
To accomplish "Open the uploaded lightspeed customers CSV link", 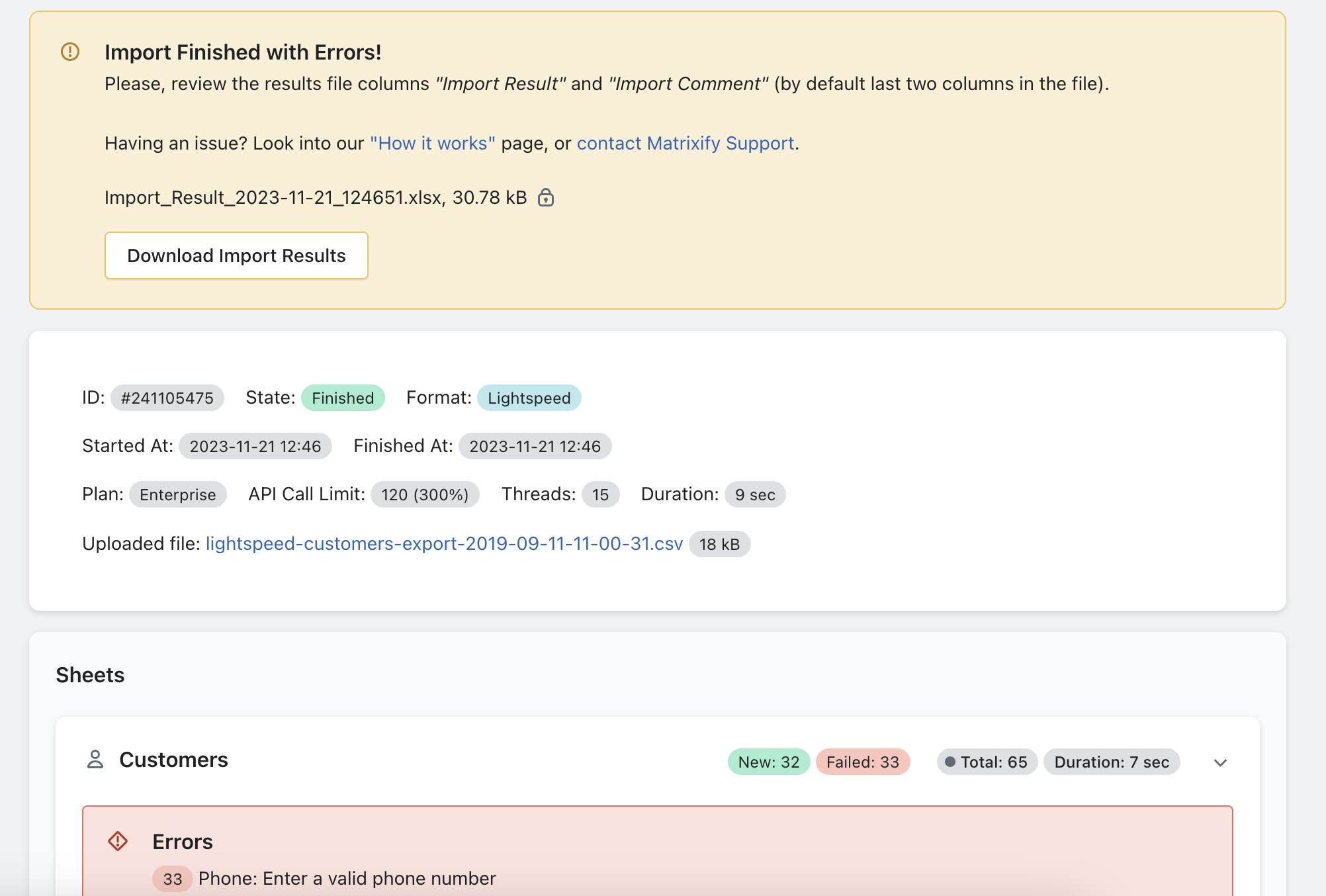I will [x=444, y=543].
